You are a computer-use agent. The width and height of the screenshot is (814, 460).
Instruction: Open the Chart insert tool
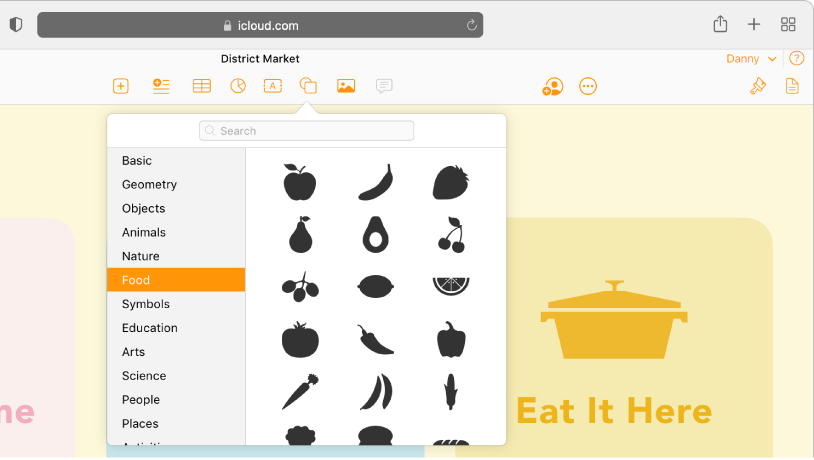pyautogui.click(x=238, y=86)
